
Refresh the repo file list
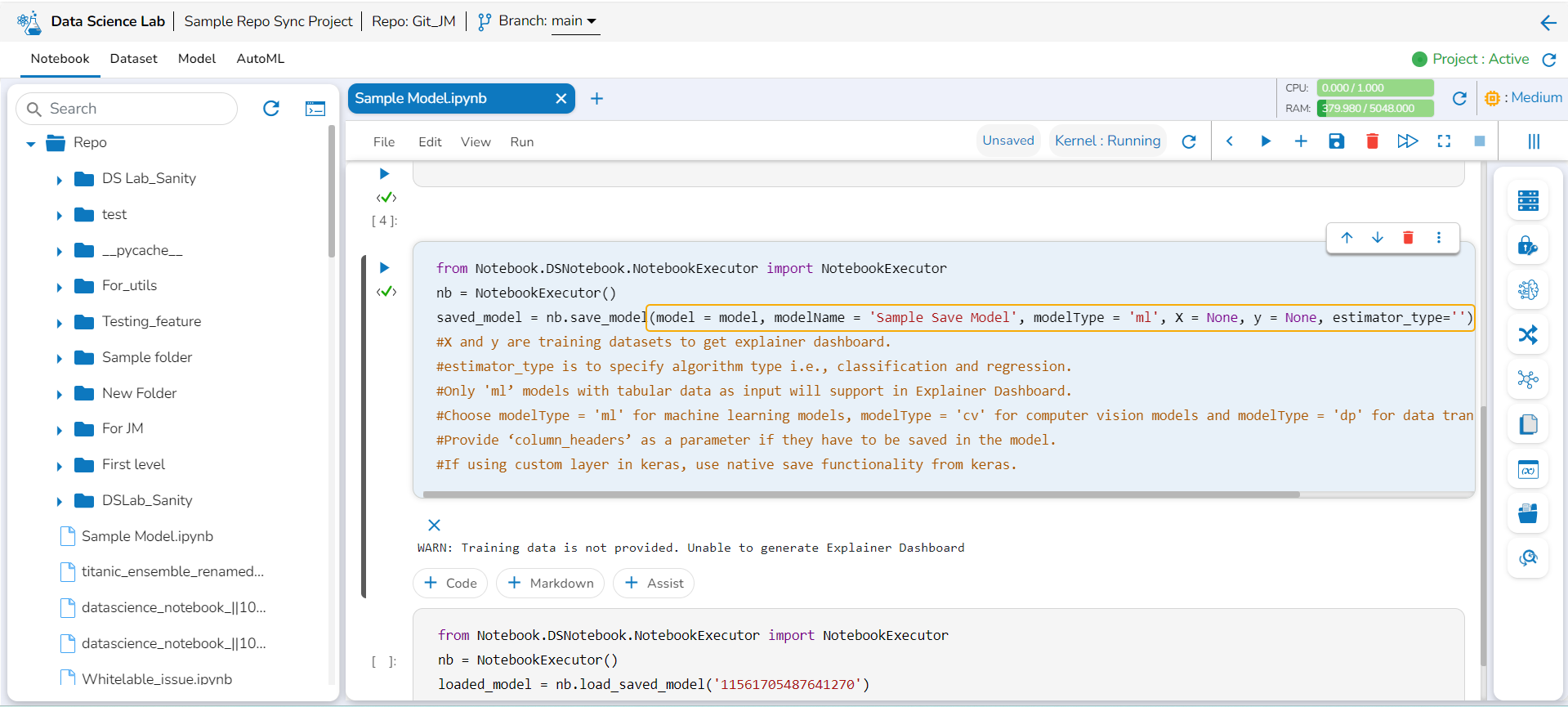pos(271,109)
